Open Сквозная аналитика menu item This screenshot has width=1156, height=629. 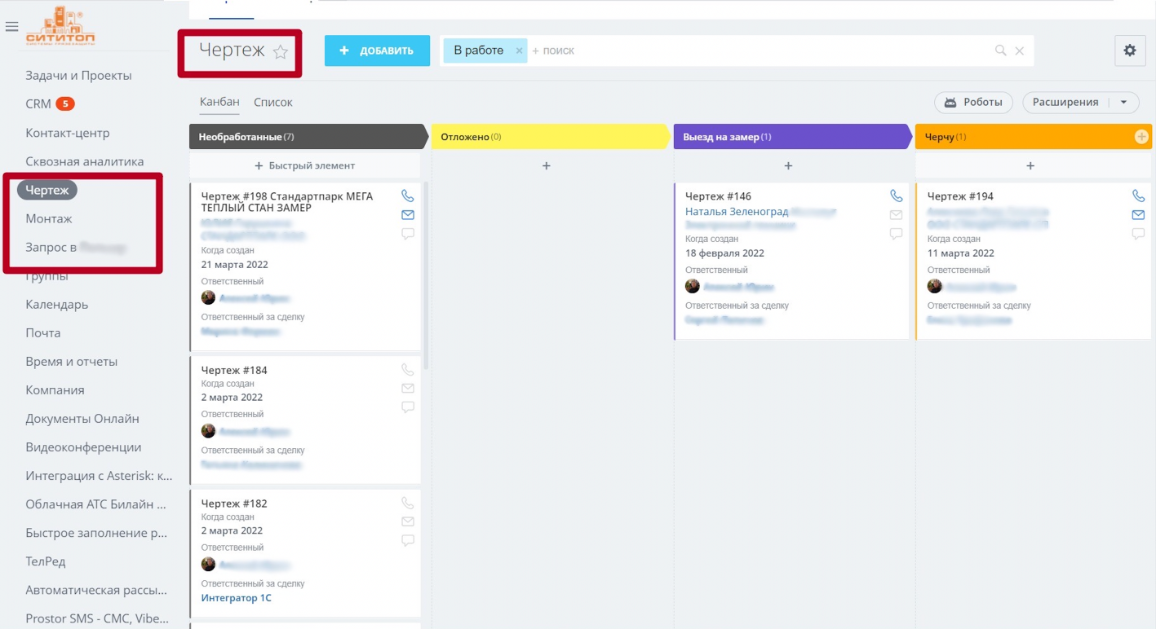(x=84, y=161)
